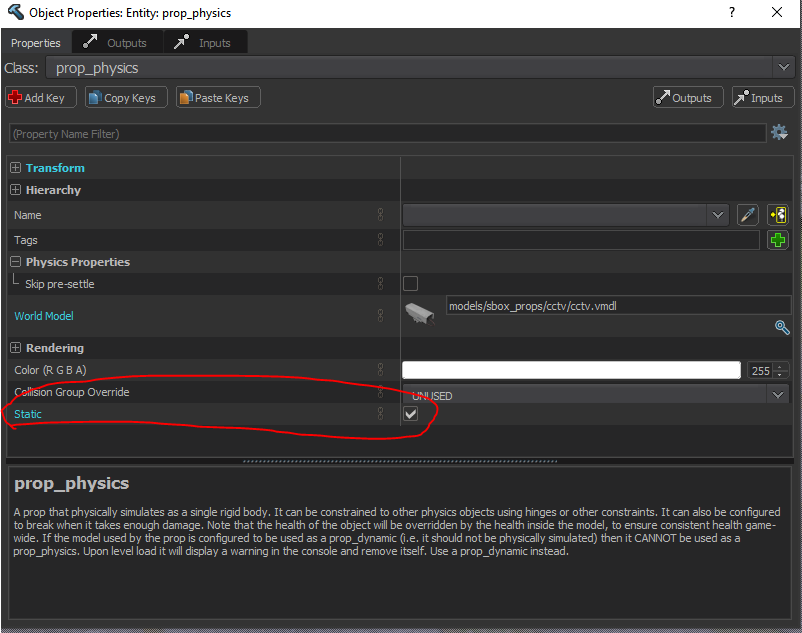Uncheck the Static checkbox

(x=410, y=413)
